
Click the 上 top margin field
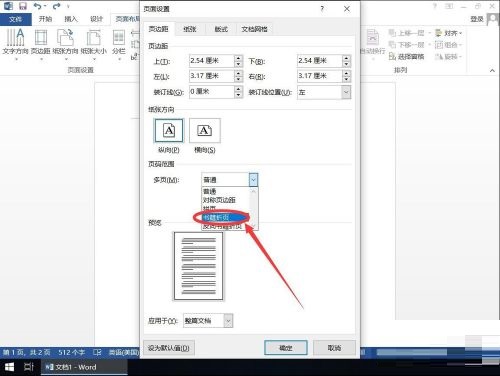tap(212, 61)
